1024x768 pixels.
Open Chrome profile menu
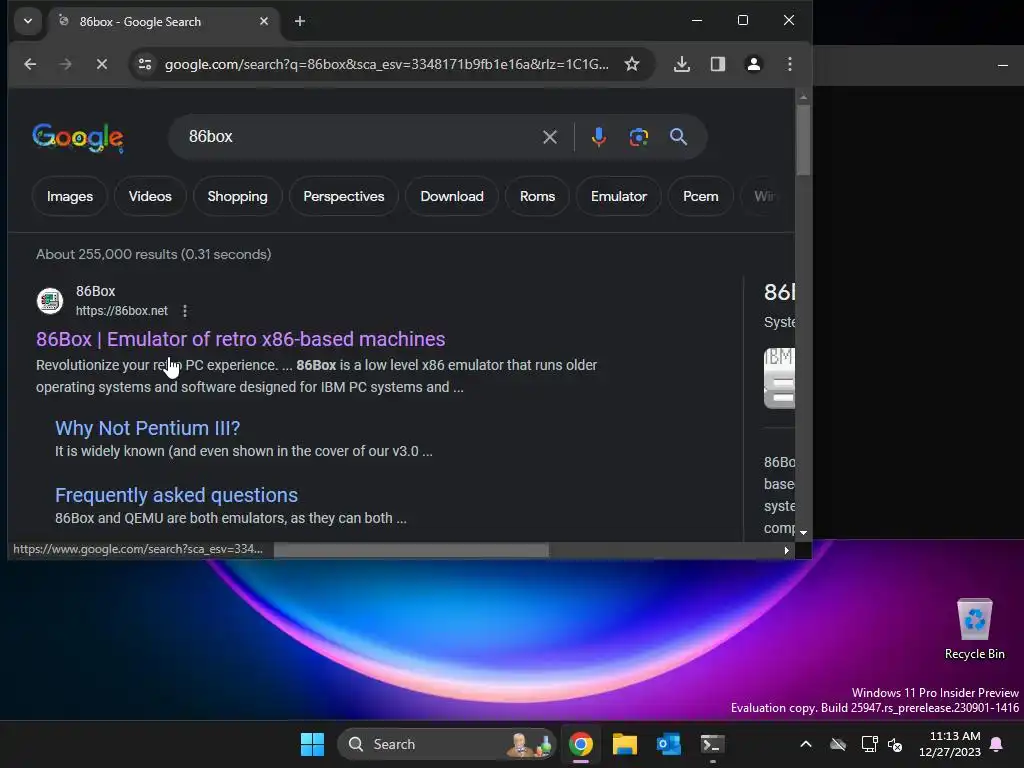(754, 64)
